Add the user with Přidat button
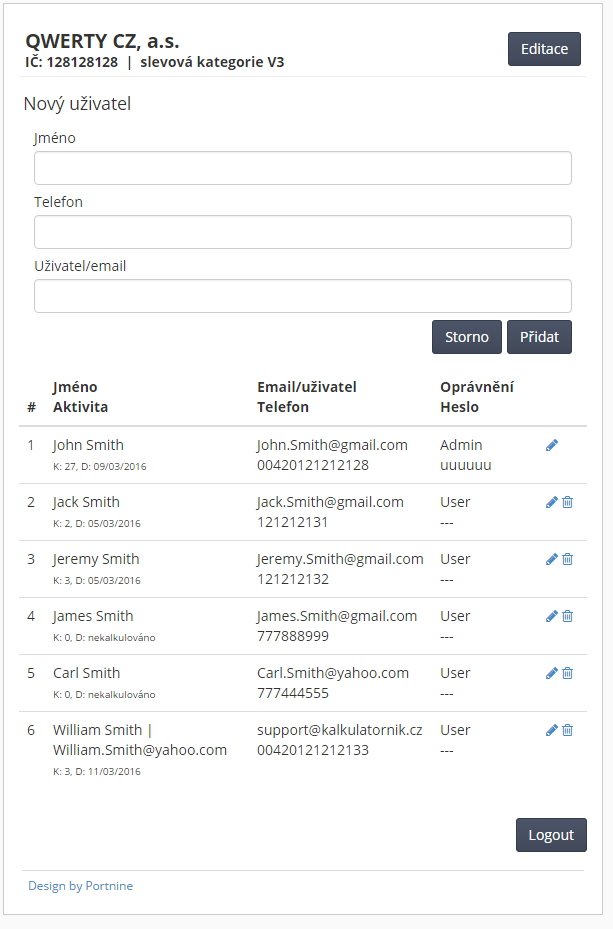This screenshot has width=613, height=929. (540, 337)
